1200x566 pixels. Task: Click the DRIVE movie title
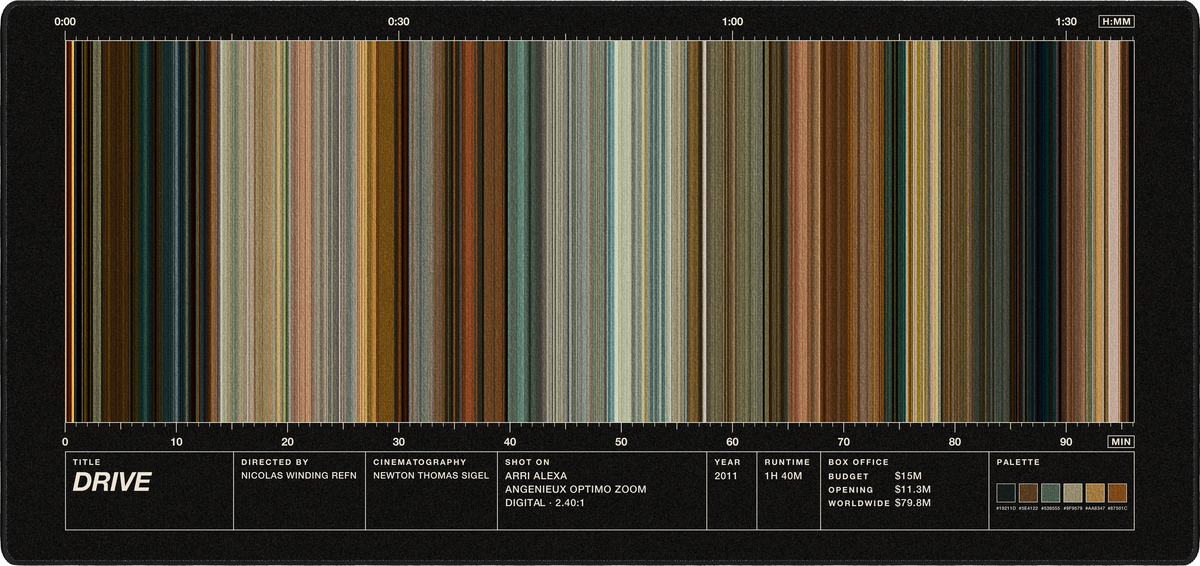click(111, 483)
